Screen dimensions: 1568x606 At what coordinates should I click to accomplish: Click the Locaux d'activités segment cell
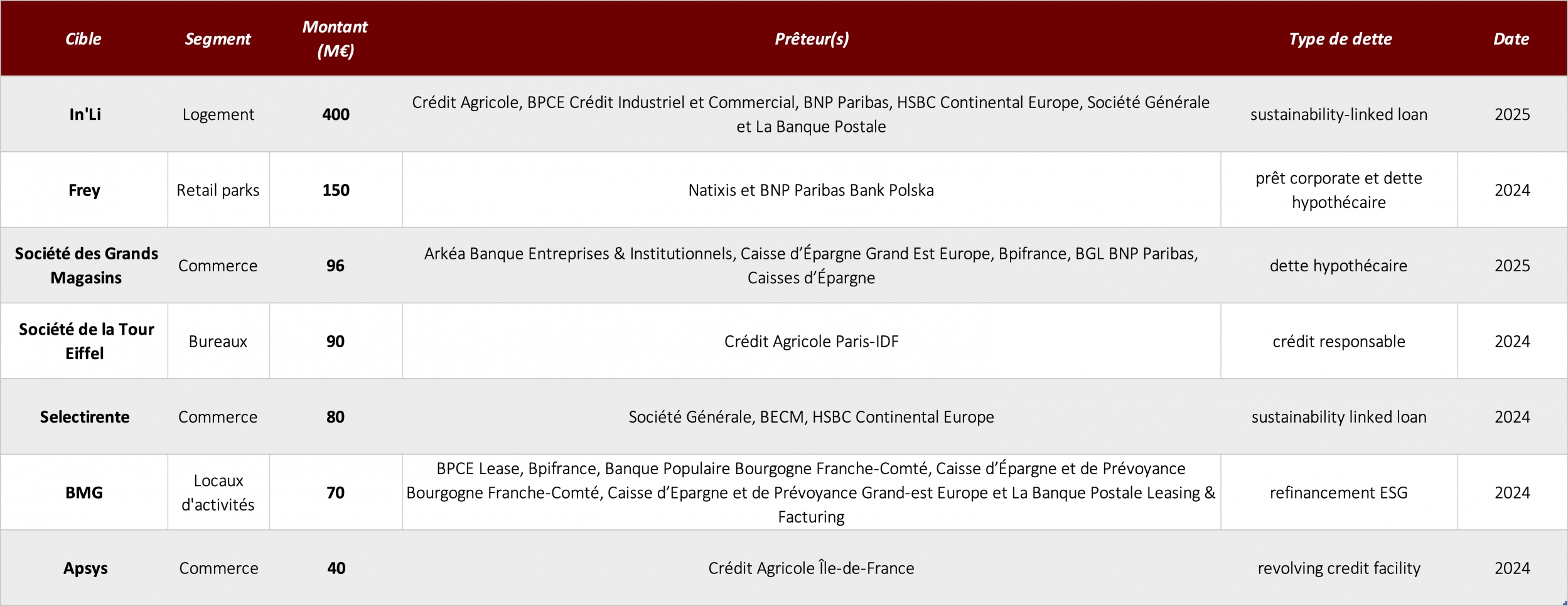(x=218, y=492)
